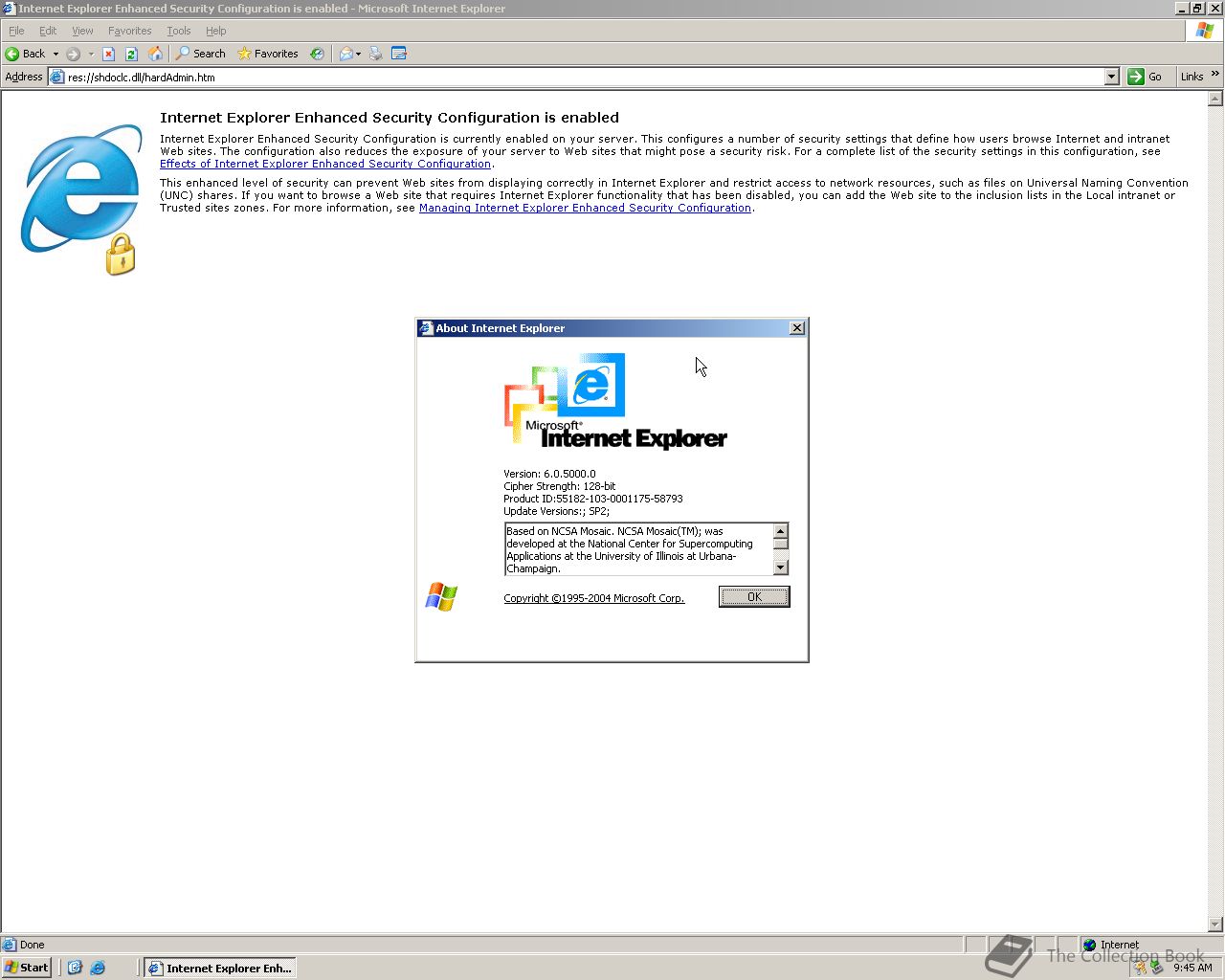Restore down the browser window

coord(1196,8)
